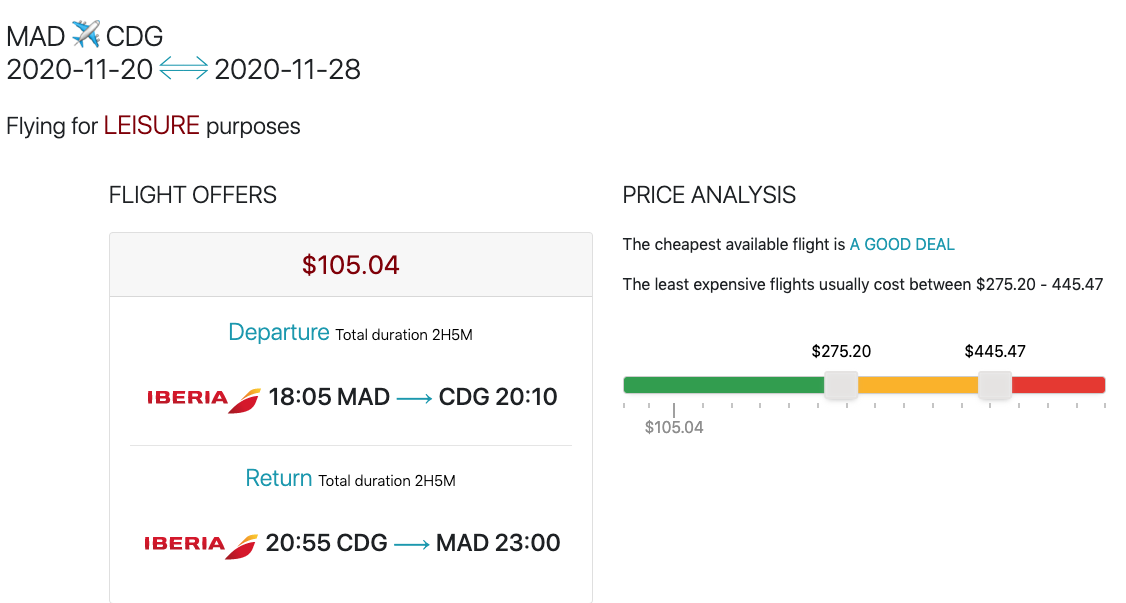Viewport: 1126px width, 603px height.
Task: Click the Iberia logo on the return flight
Action: coord(201,544)
